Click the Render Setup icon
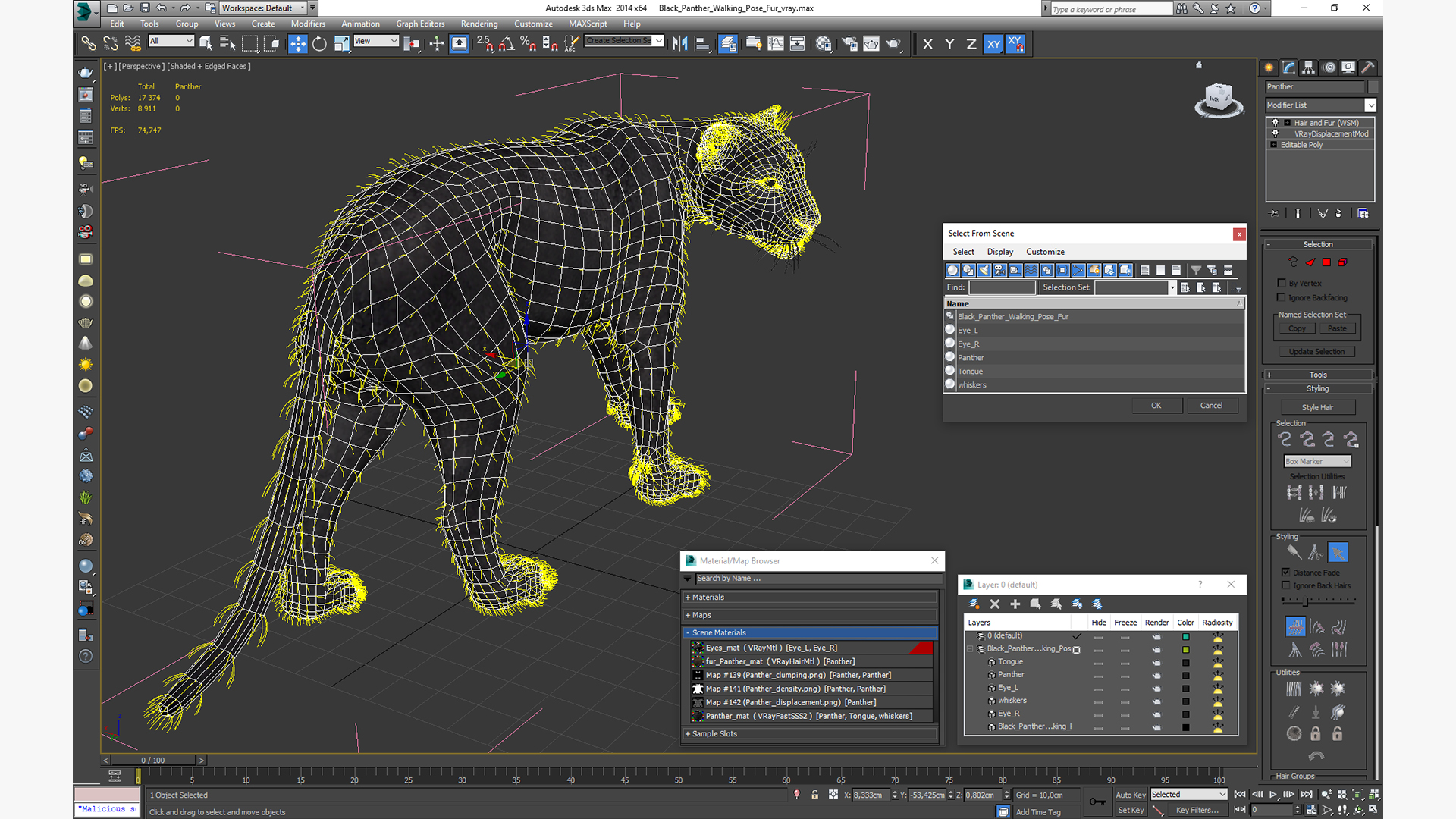 coord(850,44)
